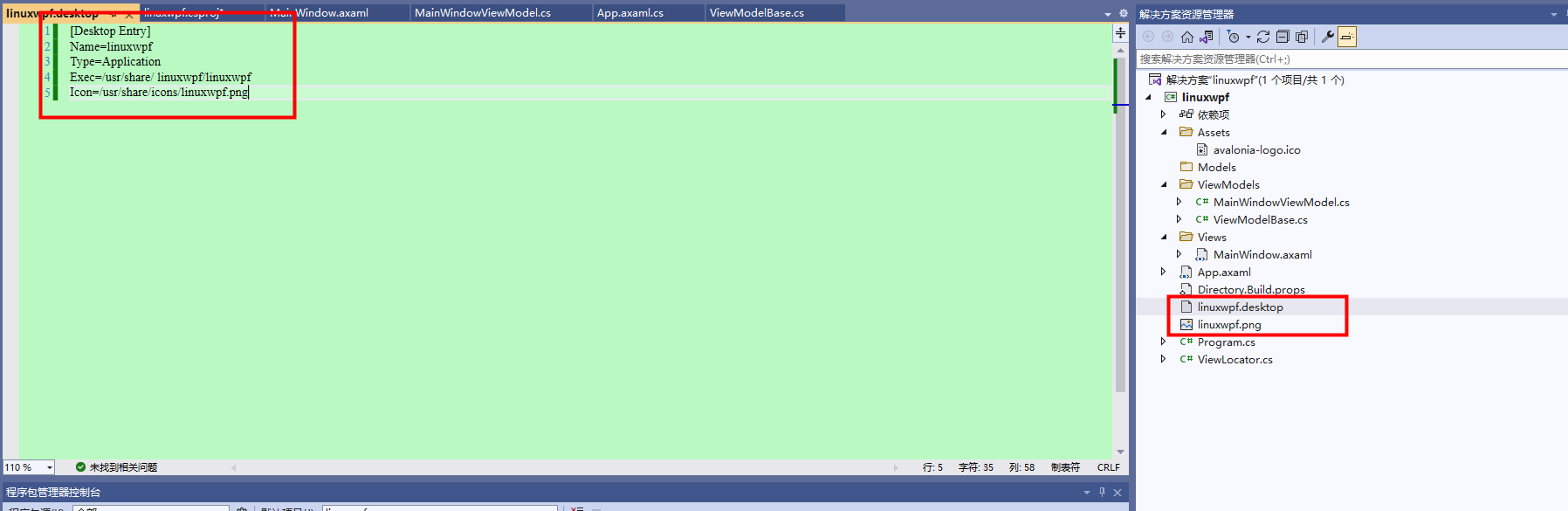Click the 制表符 tabs indicator
Image resolution: width=1568 pixels, height=511 pixels.
pyautogui.click(x=1065, y=467)
